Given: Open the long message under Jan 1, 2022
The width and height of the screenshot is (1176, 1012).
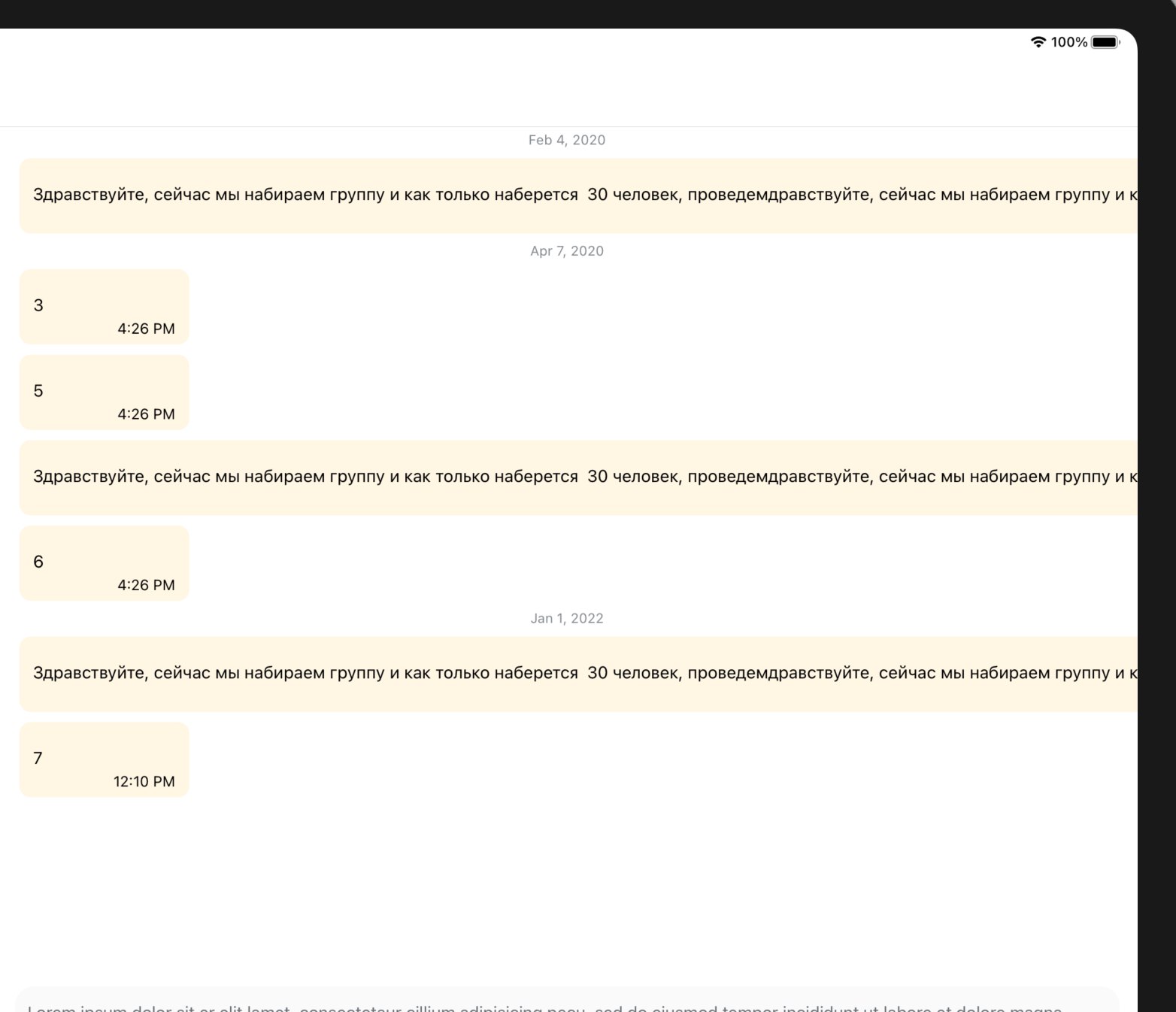Looking at the screenshot, I should tap(578, 674).
